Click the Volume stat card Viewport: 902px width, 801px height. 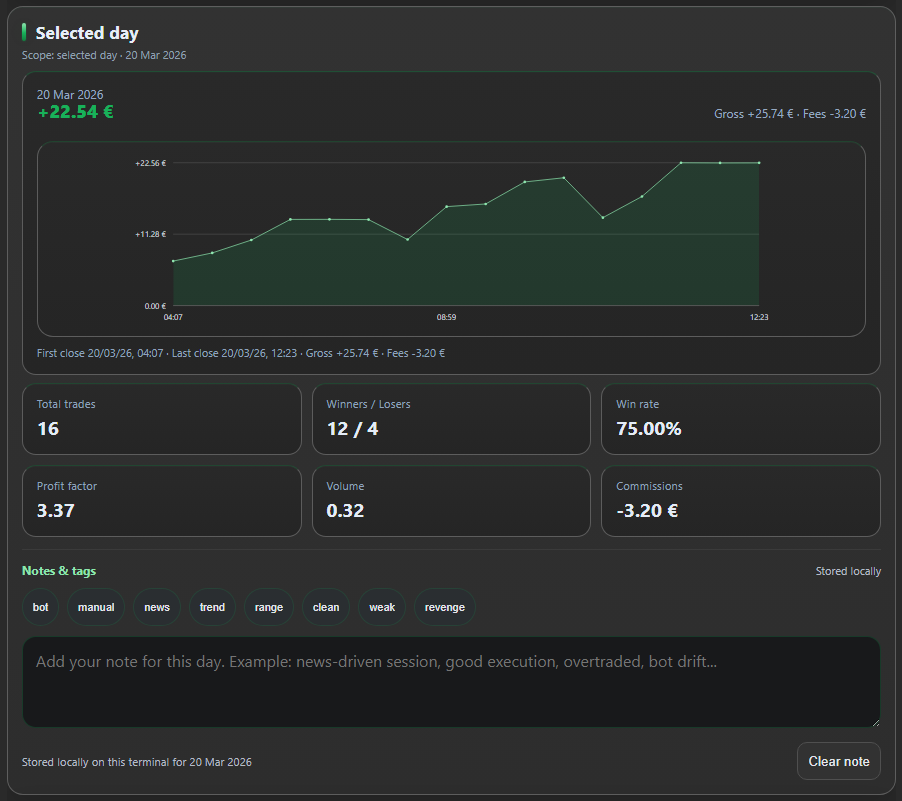pyautogui.click(x=451, y=500)
